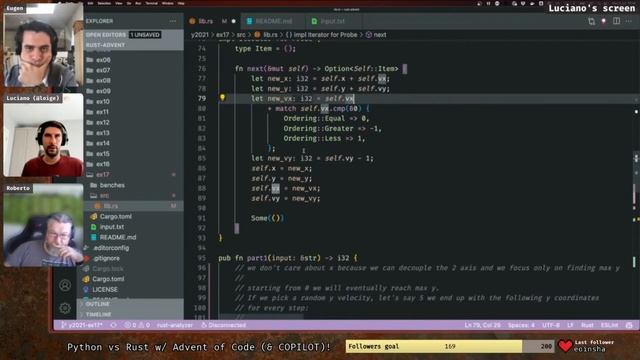Click the rust-analyzer status bar item
Screen dimensions: 640x360
175,325
